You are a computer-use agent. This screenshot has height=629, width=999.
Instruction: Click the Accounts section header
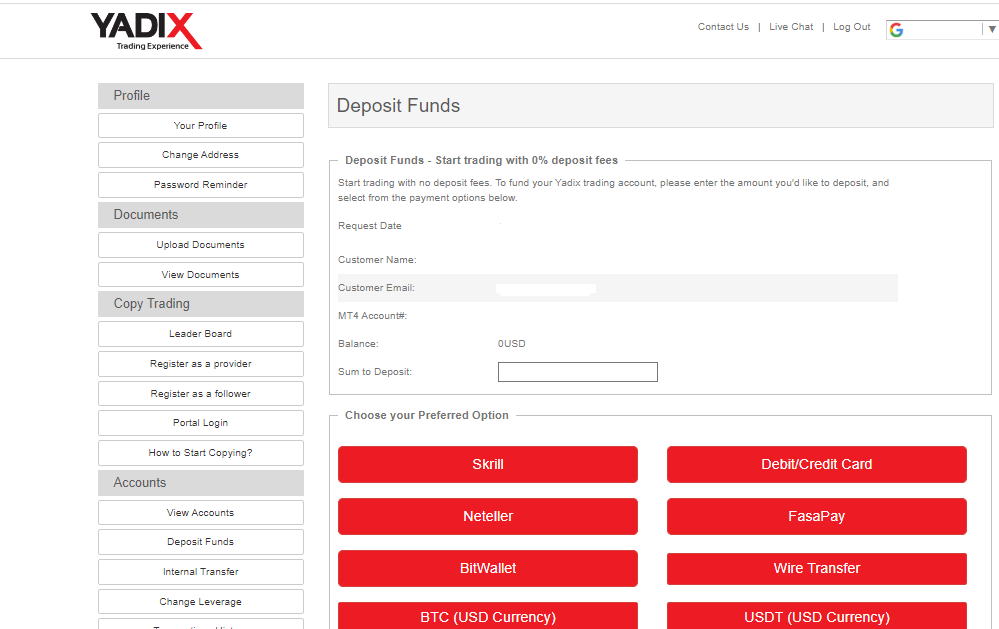(x=201, y=483)
